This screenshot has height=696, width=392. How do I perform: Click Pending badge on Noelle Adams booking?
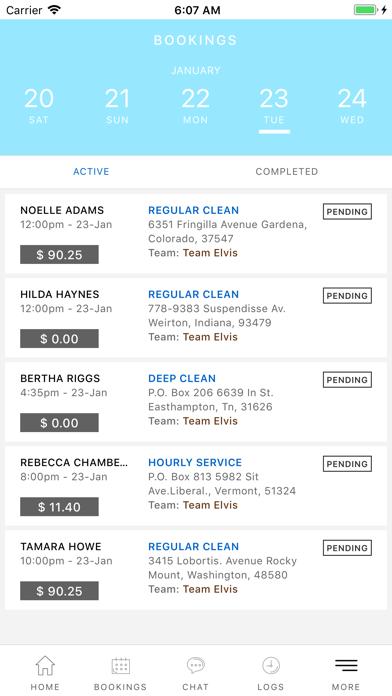347,212
